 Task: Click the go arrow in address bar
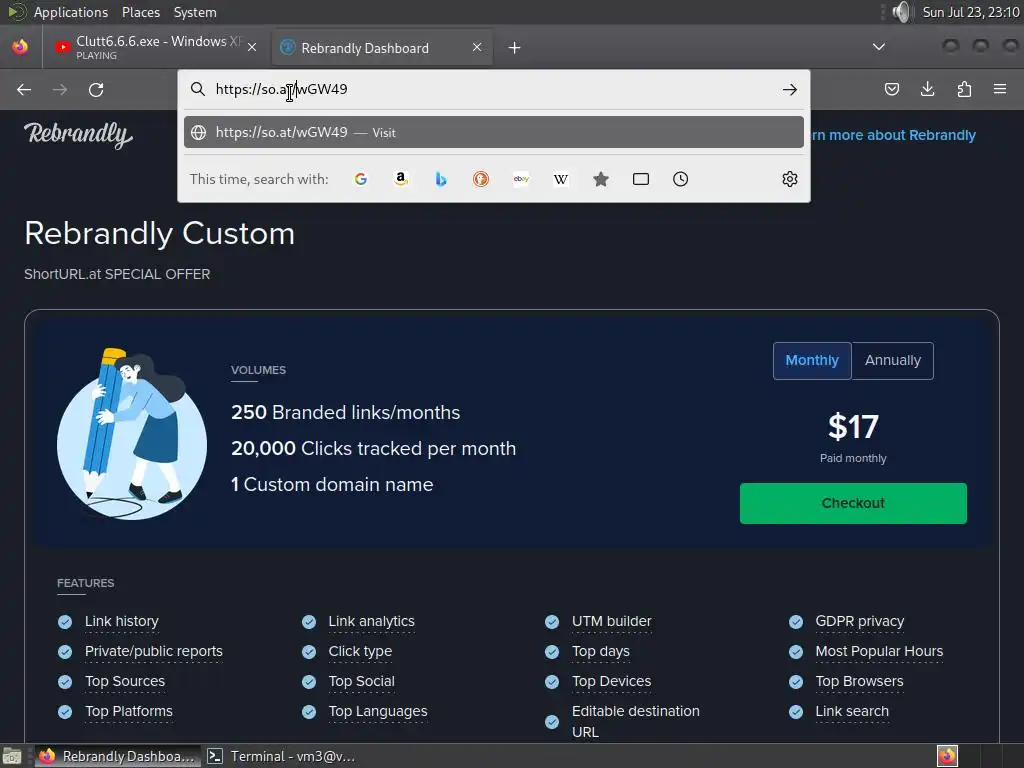790,89
